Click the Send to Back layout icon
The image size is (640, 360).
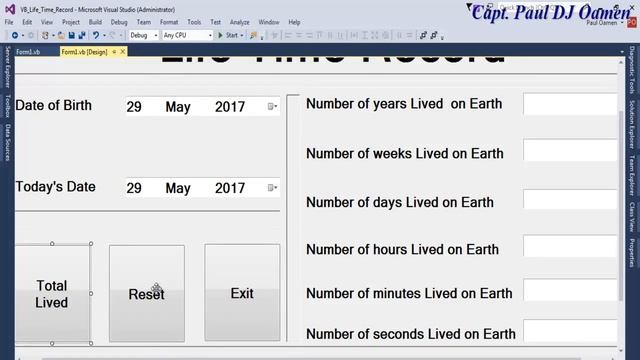pyautogui.click(x=434, y=36)
